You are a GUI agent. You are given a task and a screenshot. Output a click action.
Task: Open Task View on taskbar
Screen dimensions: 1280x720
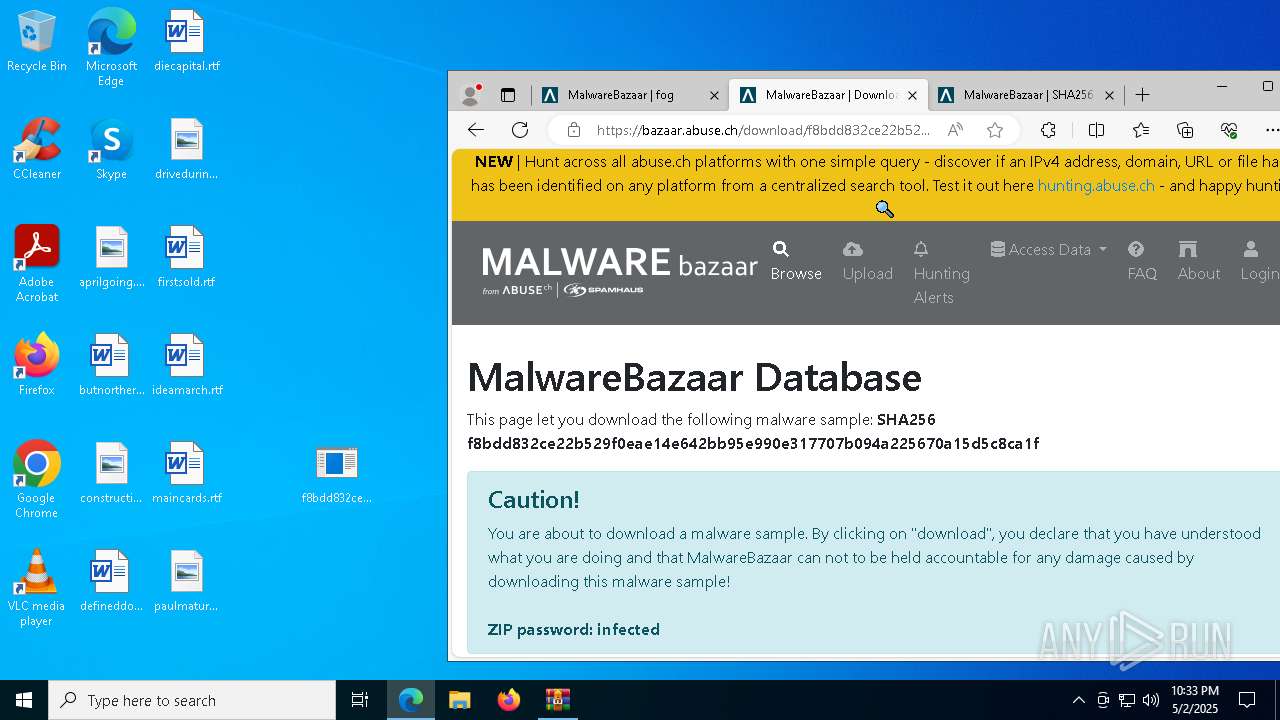click(360, 700)
